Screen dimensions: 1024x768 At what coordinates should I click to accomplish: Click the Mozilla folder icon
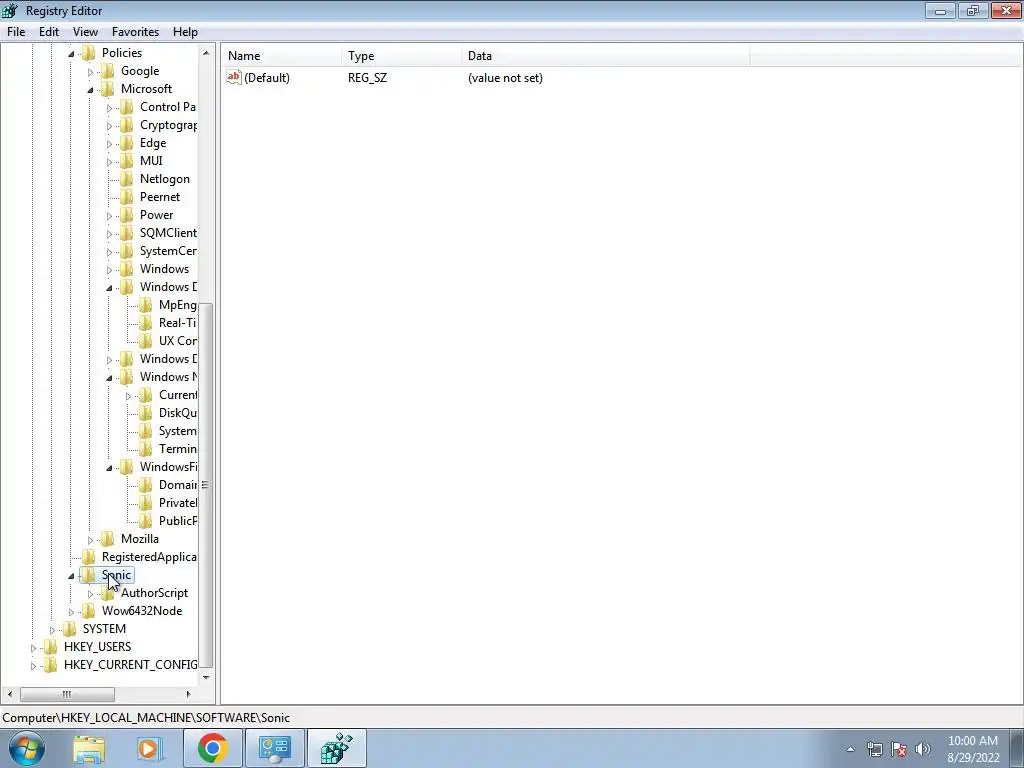[108, 539]
